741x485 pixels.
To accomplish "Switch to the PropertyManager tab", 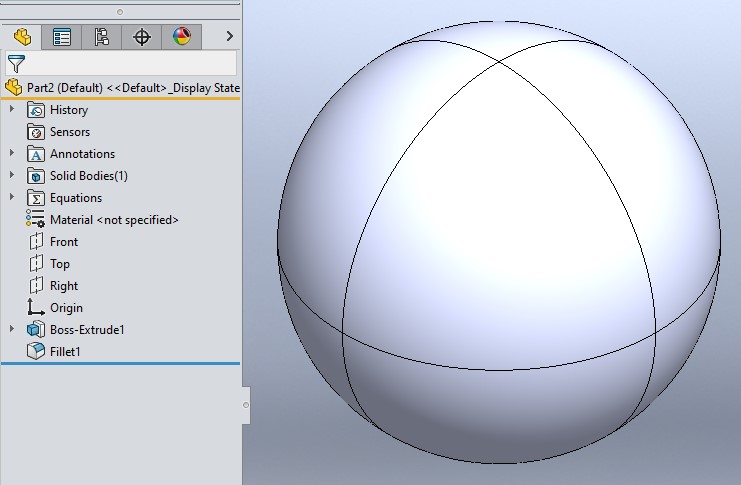I will tap(62, 37).
